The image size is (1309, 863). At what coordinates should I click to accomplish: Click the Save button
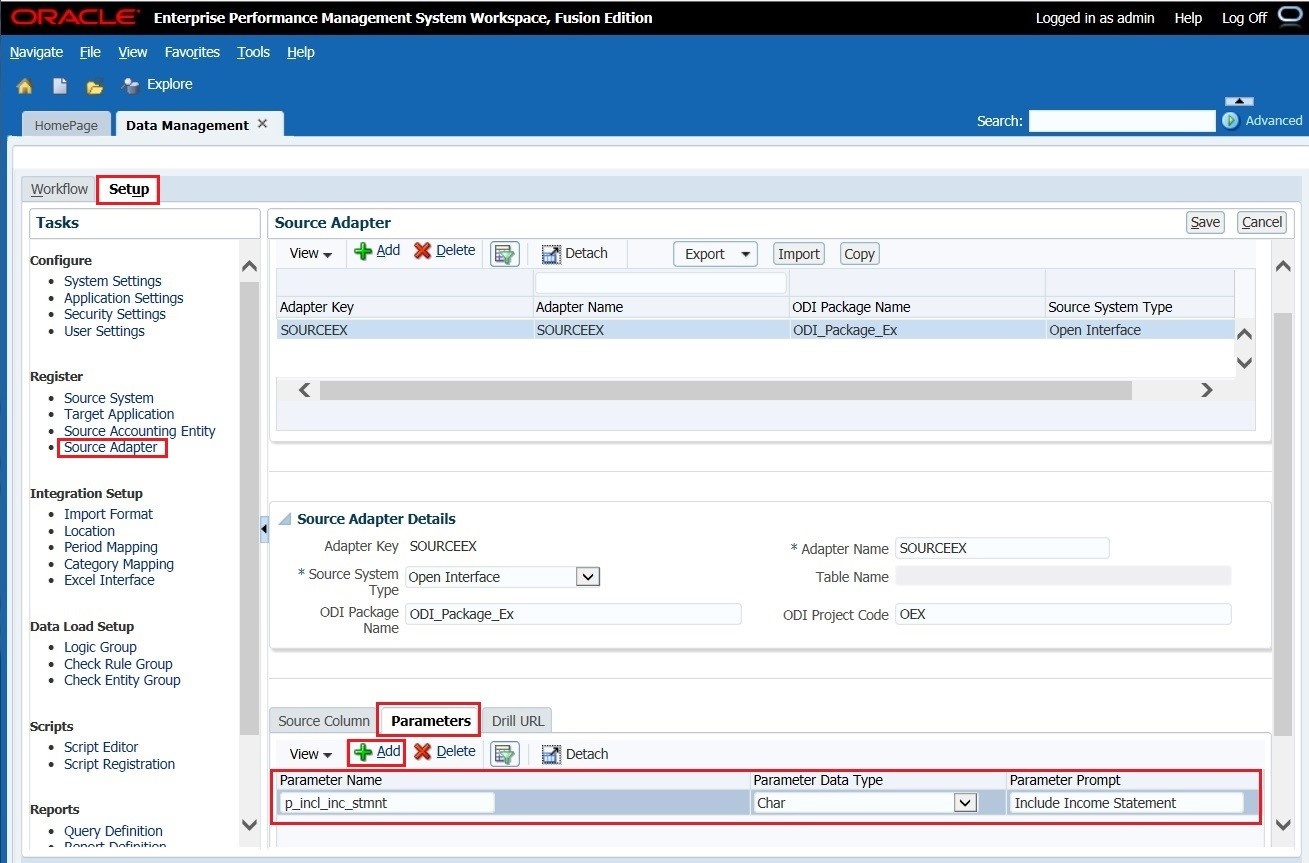pyautogui.click(x=1204, y=222)
